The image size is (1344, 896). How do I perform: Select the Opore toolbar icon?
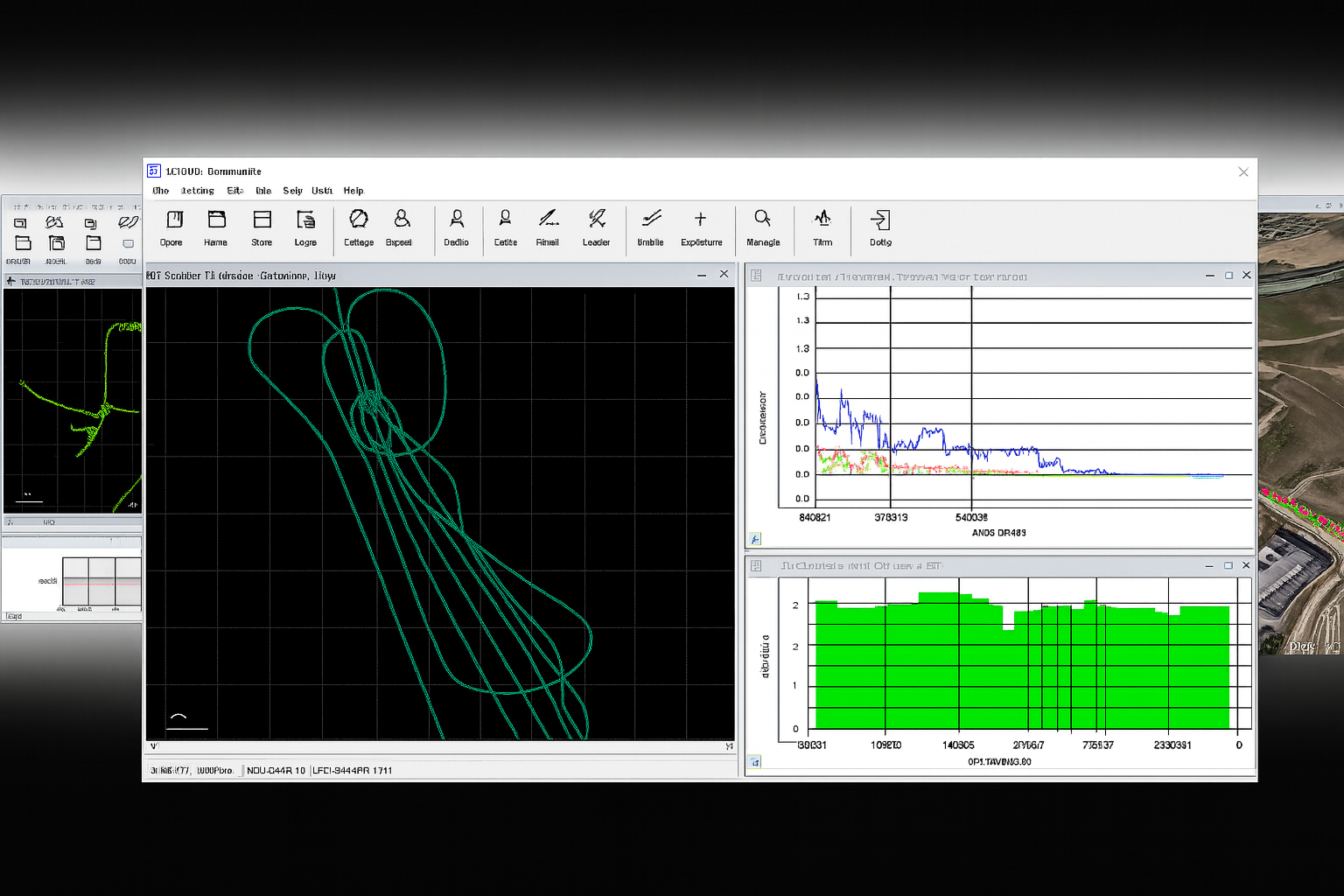click(171, 227)
